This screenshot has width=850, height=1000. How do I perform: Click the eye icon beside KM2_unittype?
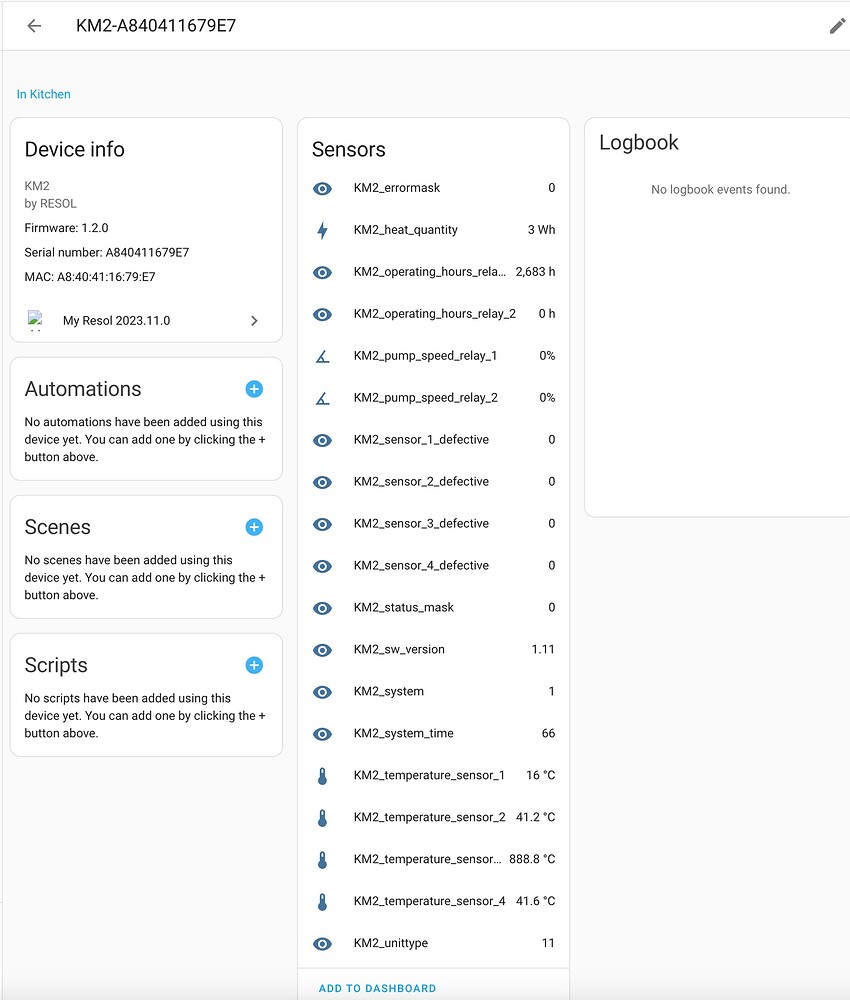coord(323,944)
